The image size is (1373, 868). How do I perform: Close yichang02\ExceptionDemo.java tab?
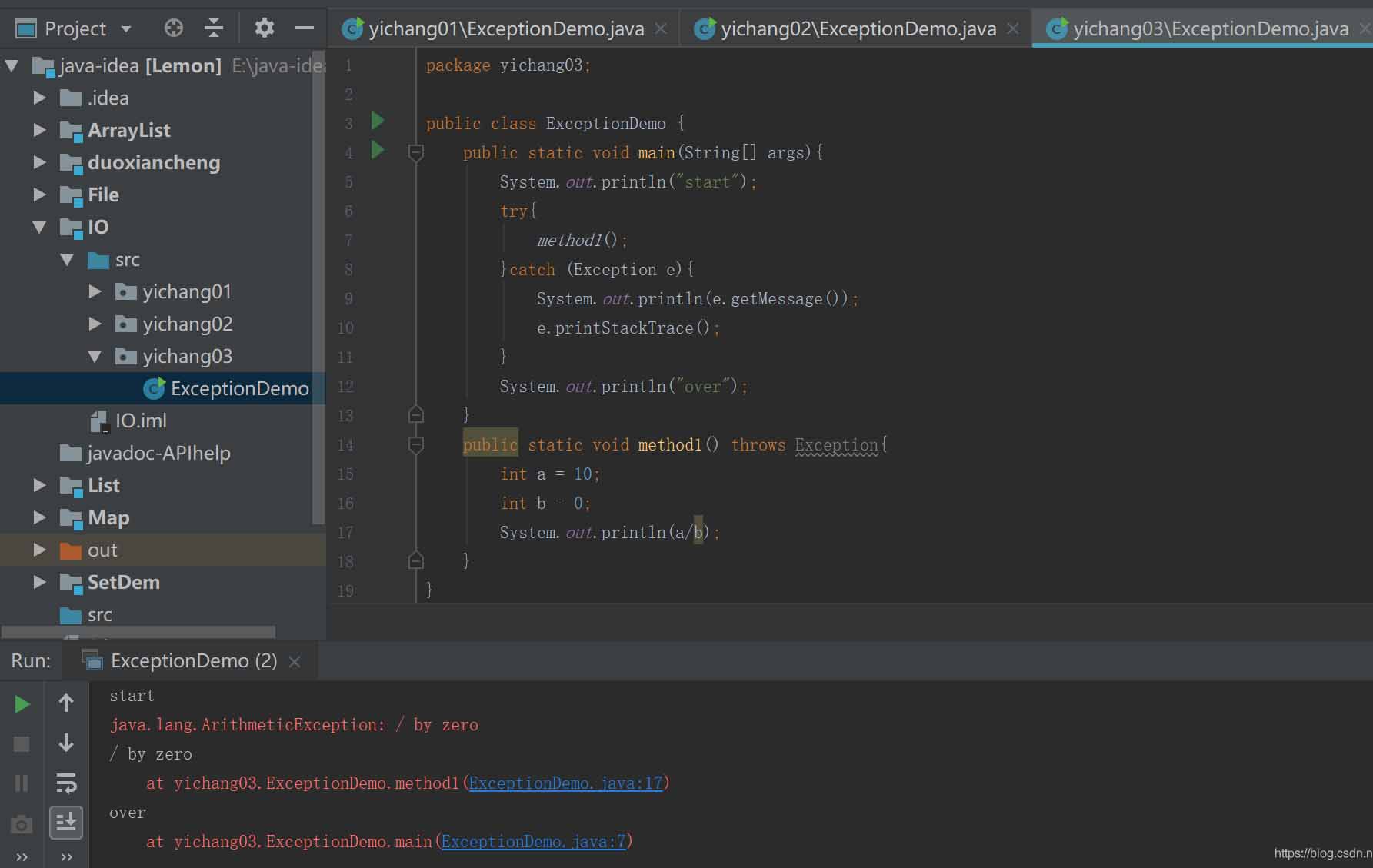1013,28
